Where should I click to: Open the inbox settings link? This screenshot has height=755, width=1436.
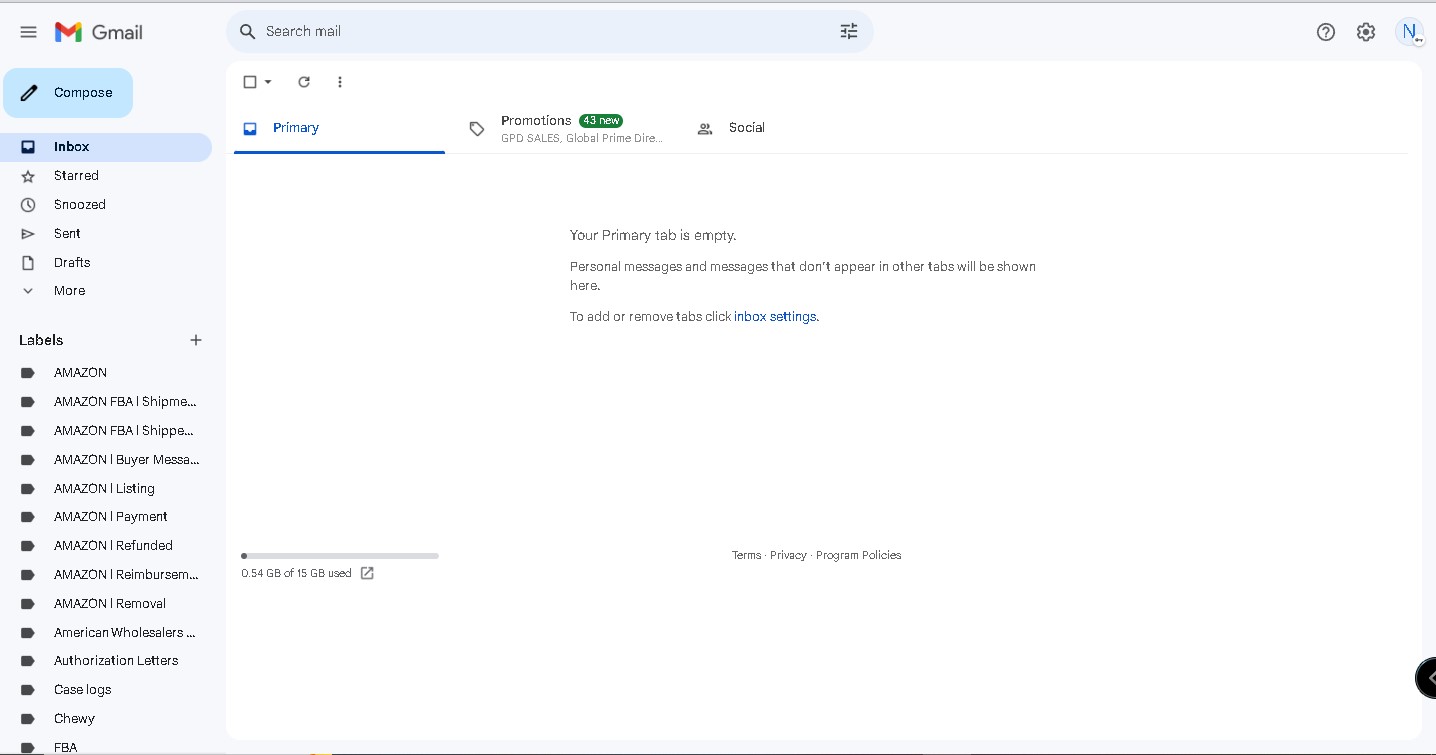(x=776, y=317)
